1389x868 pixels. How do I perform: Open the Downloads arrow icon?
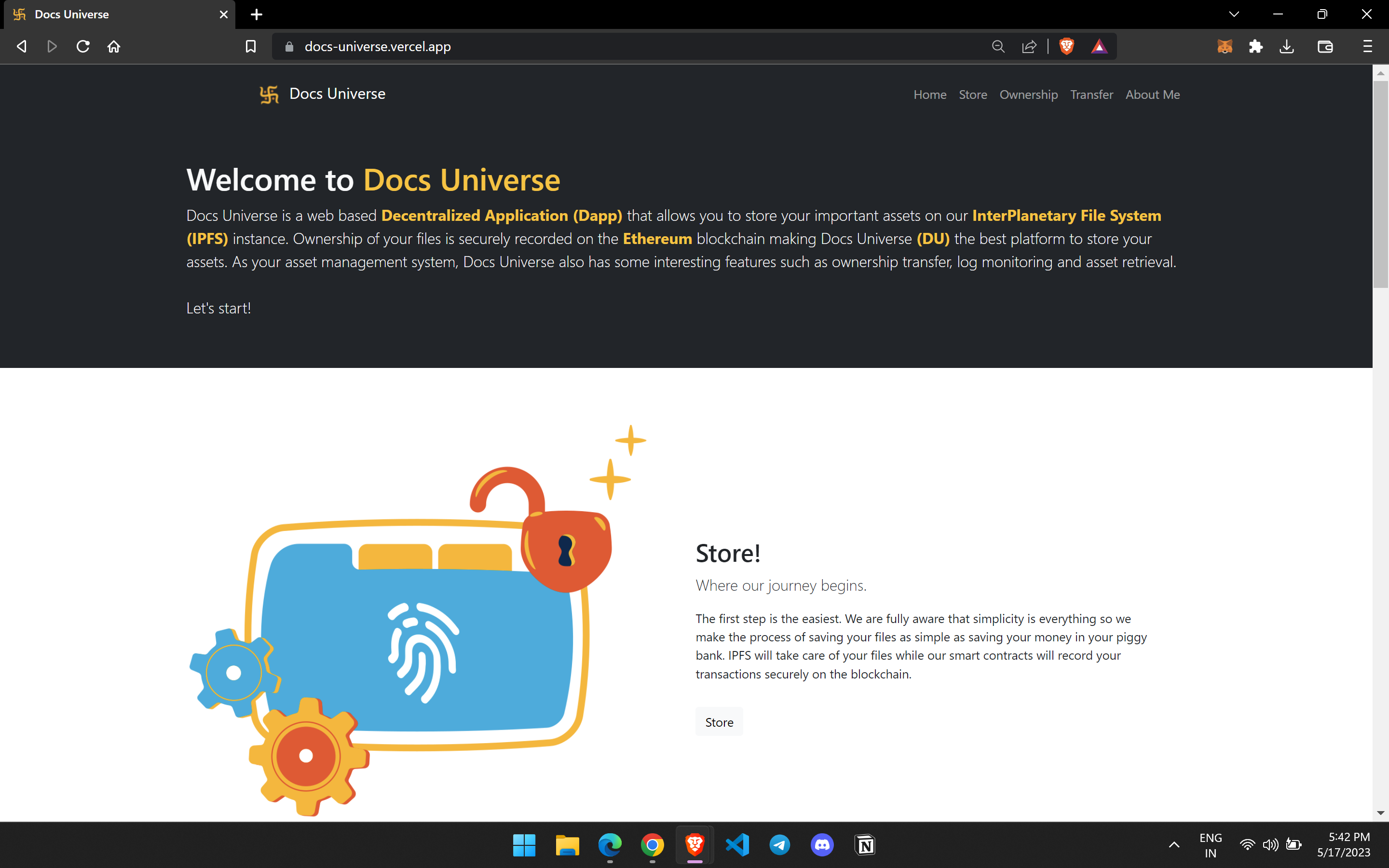(x=1287, y=46)
